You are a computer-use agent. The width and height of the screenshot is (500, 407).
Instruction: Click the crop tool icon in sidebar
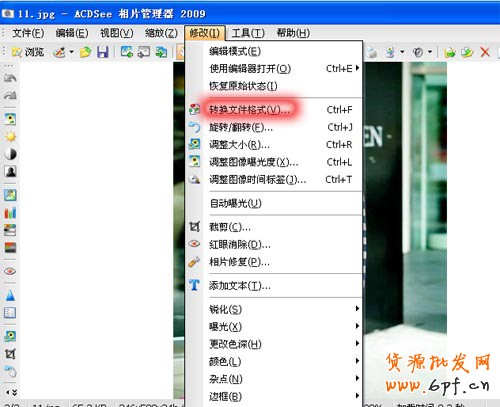[x=10, y=354]
